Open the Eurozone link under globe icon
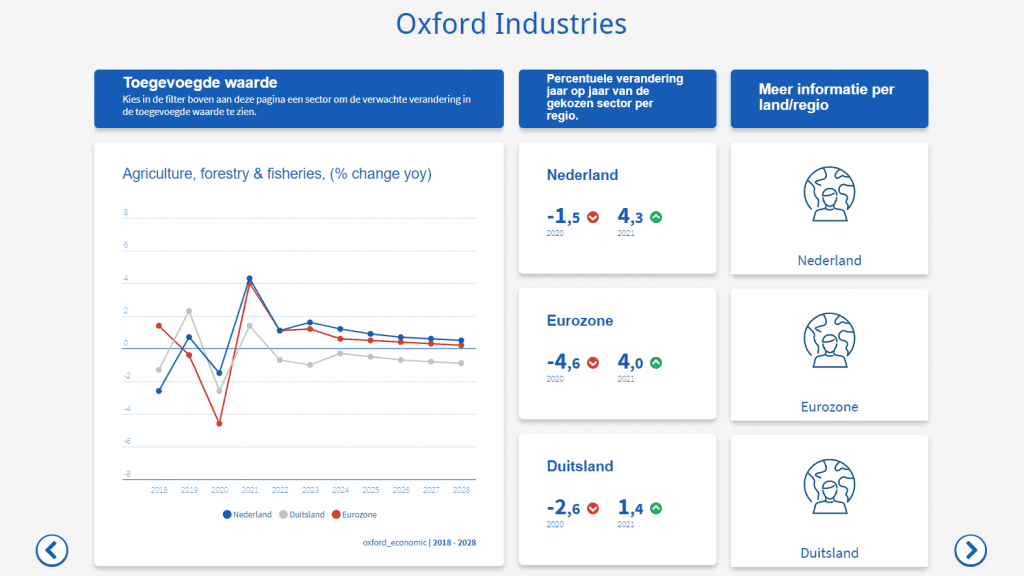Image resolution: width=1024 pixels, height=576 pixels. pos(829,407)
